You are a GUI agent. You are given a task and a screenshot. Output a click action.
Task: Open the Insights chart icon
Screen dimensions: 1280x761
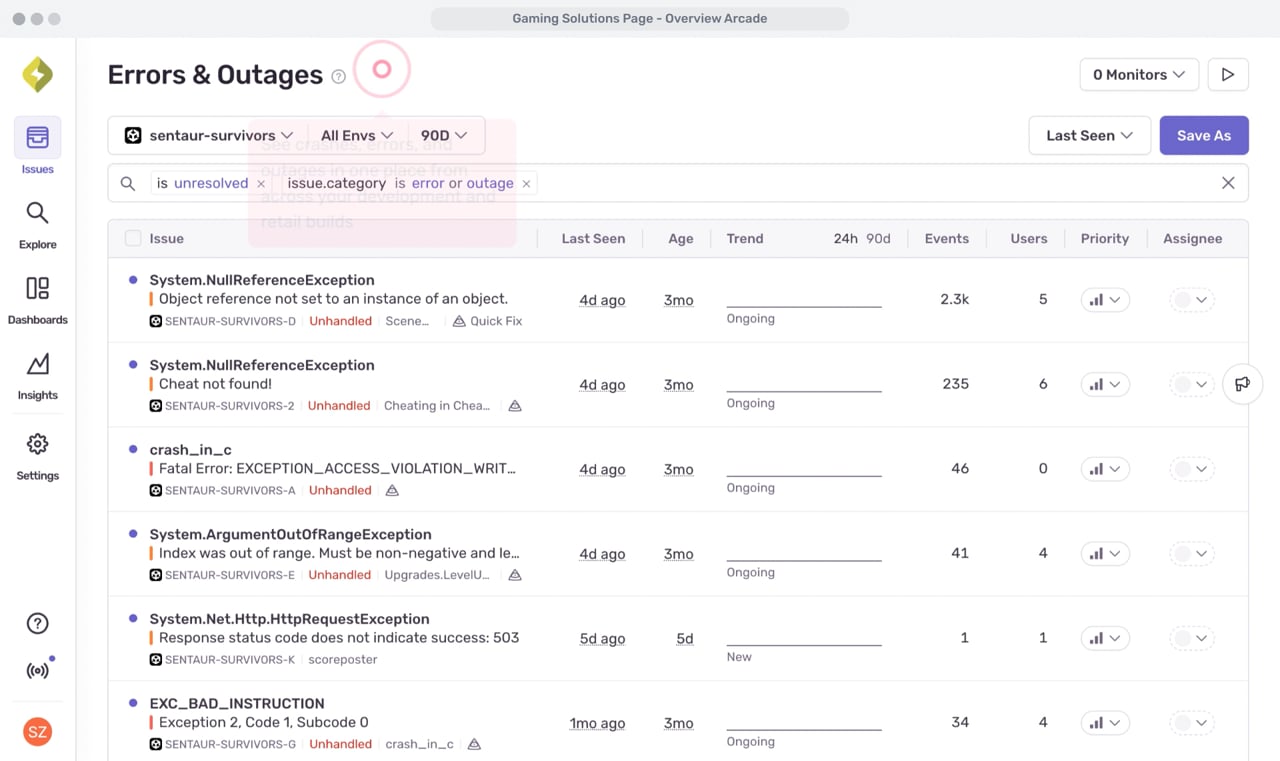[37, 364]
